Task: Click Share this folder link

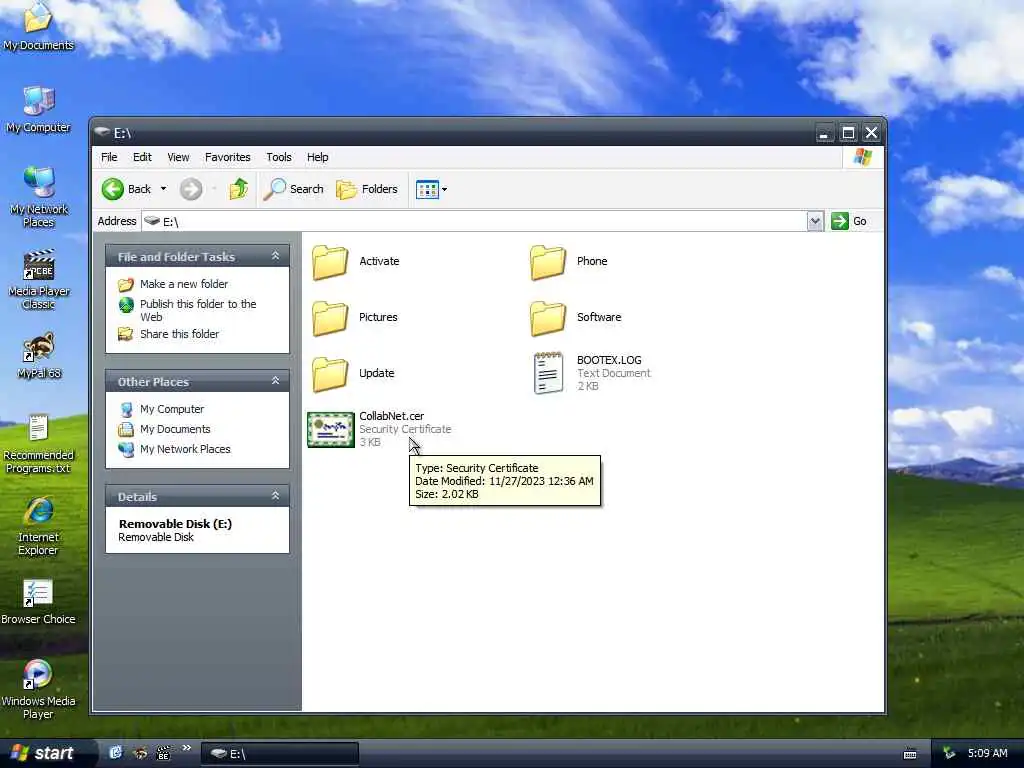Action: (179, 334)
